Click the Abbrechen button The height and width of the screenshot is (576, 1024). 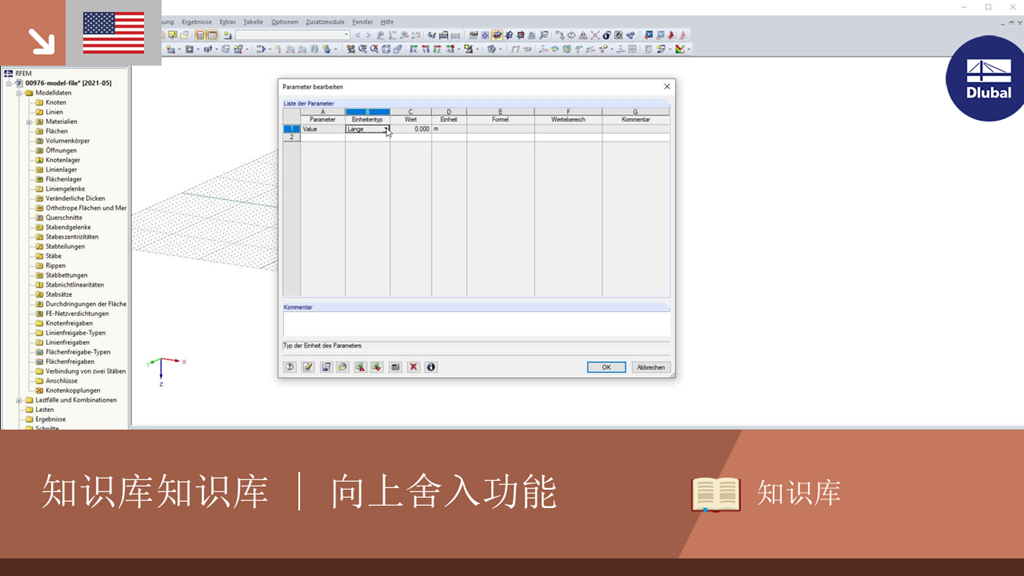tap(650, 367)
